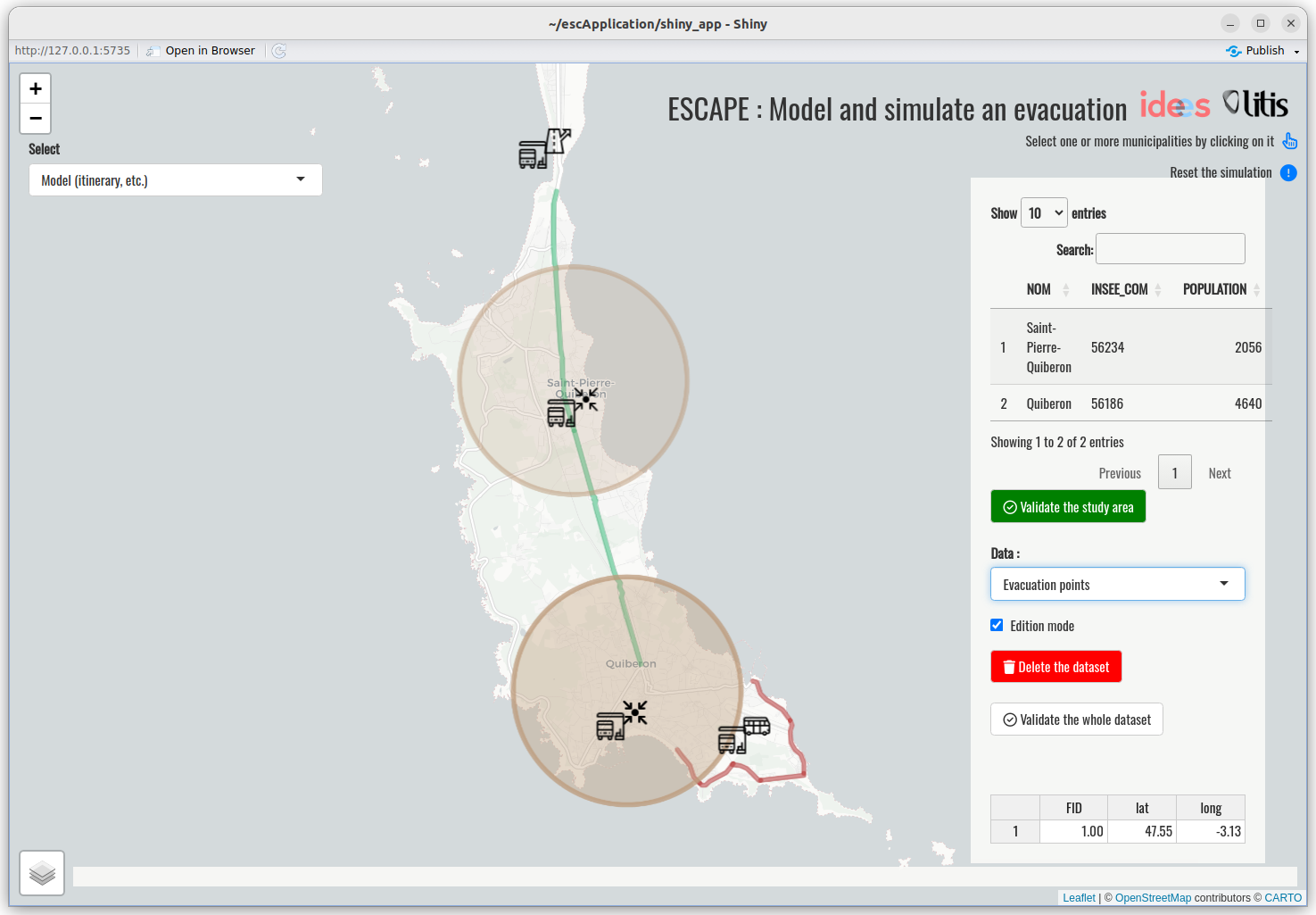Image resolution: width=1316 pixels, height=915 pixels.
Task: Sort table by POPULATION column header
Action: [1214, 289]
